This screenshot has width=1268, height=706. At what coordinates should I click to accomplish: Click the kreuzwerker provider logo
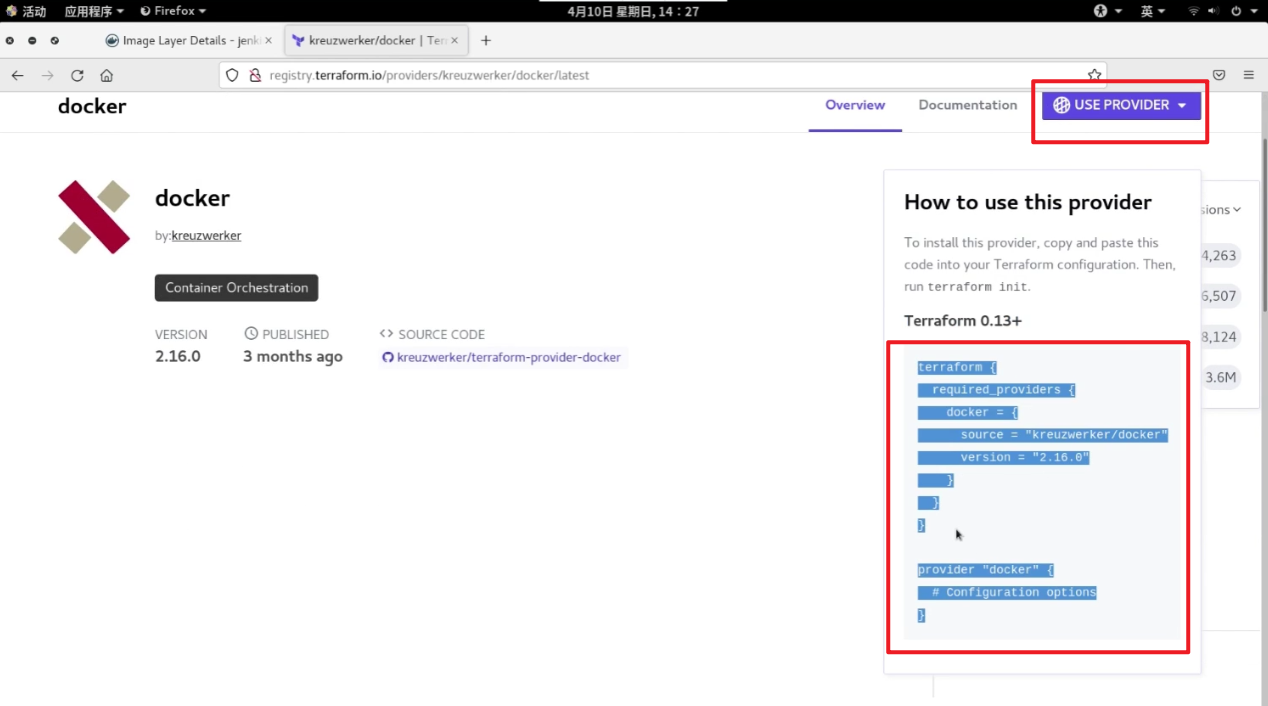(x=94, y=217)
